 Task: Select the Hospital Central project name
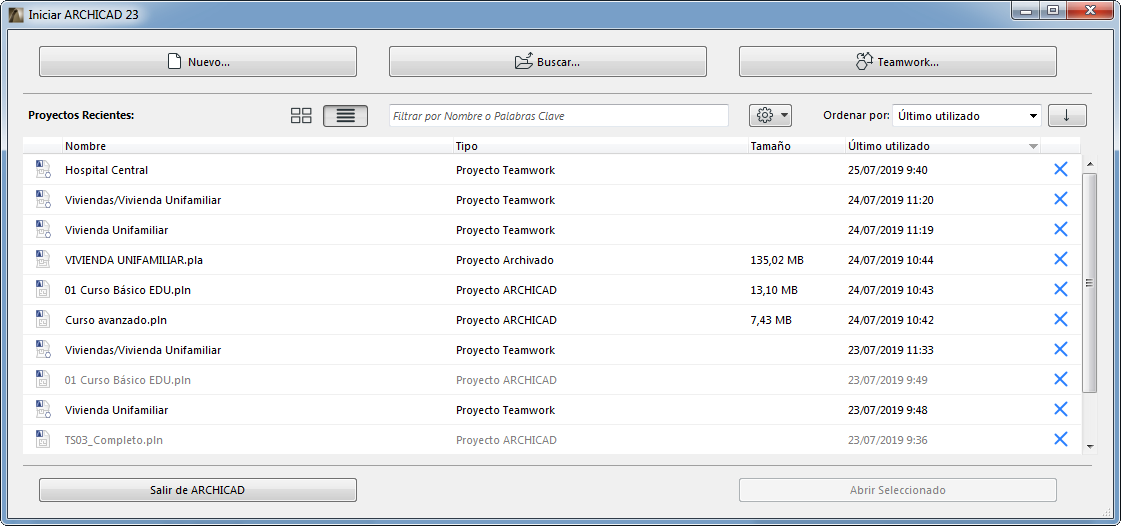107,170
